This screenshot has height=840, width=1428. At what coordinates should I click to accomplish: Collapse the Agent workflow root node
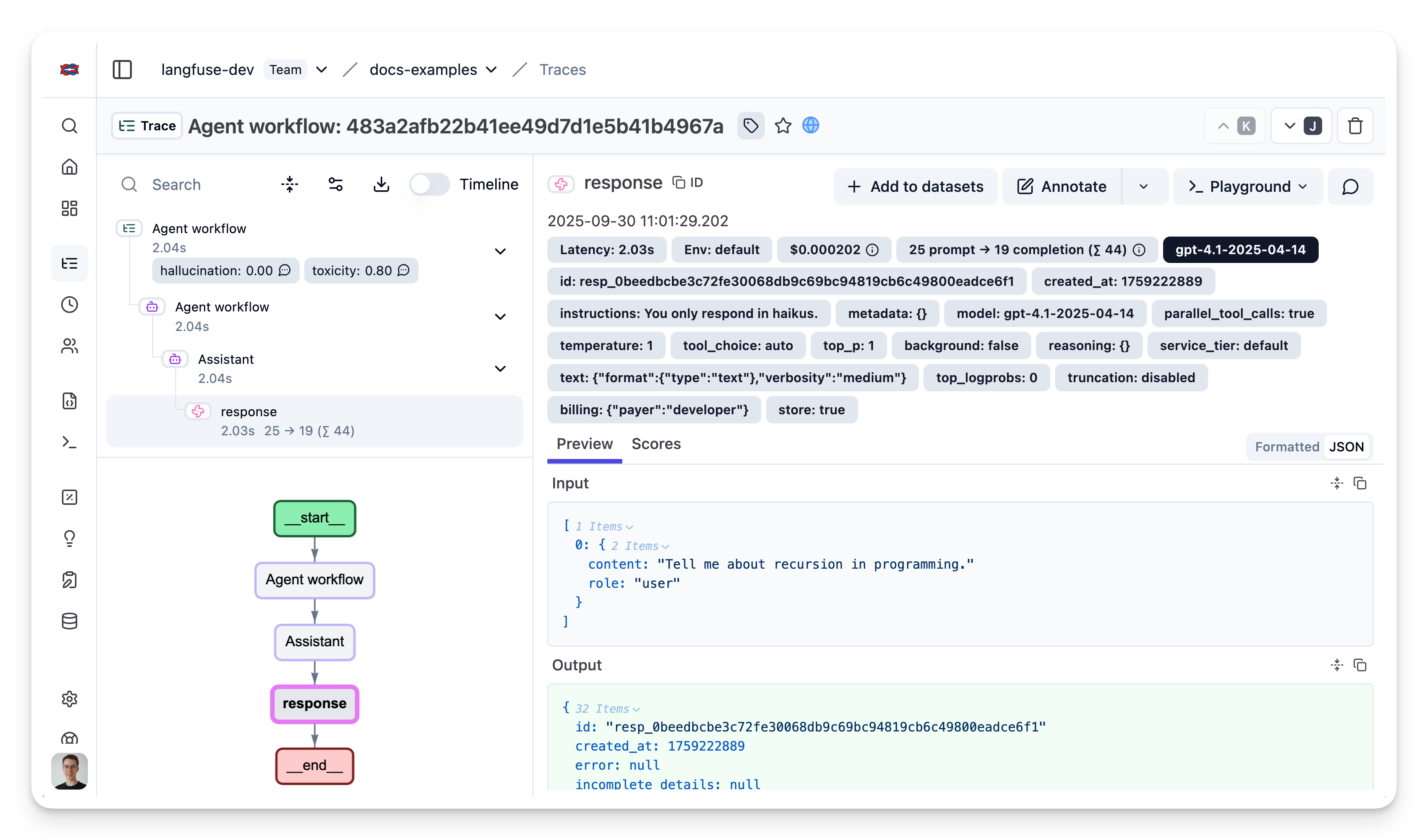click(500, 251)
